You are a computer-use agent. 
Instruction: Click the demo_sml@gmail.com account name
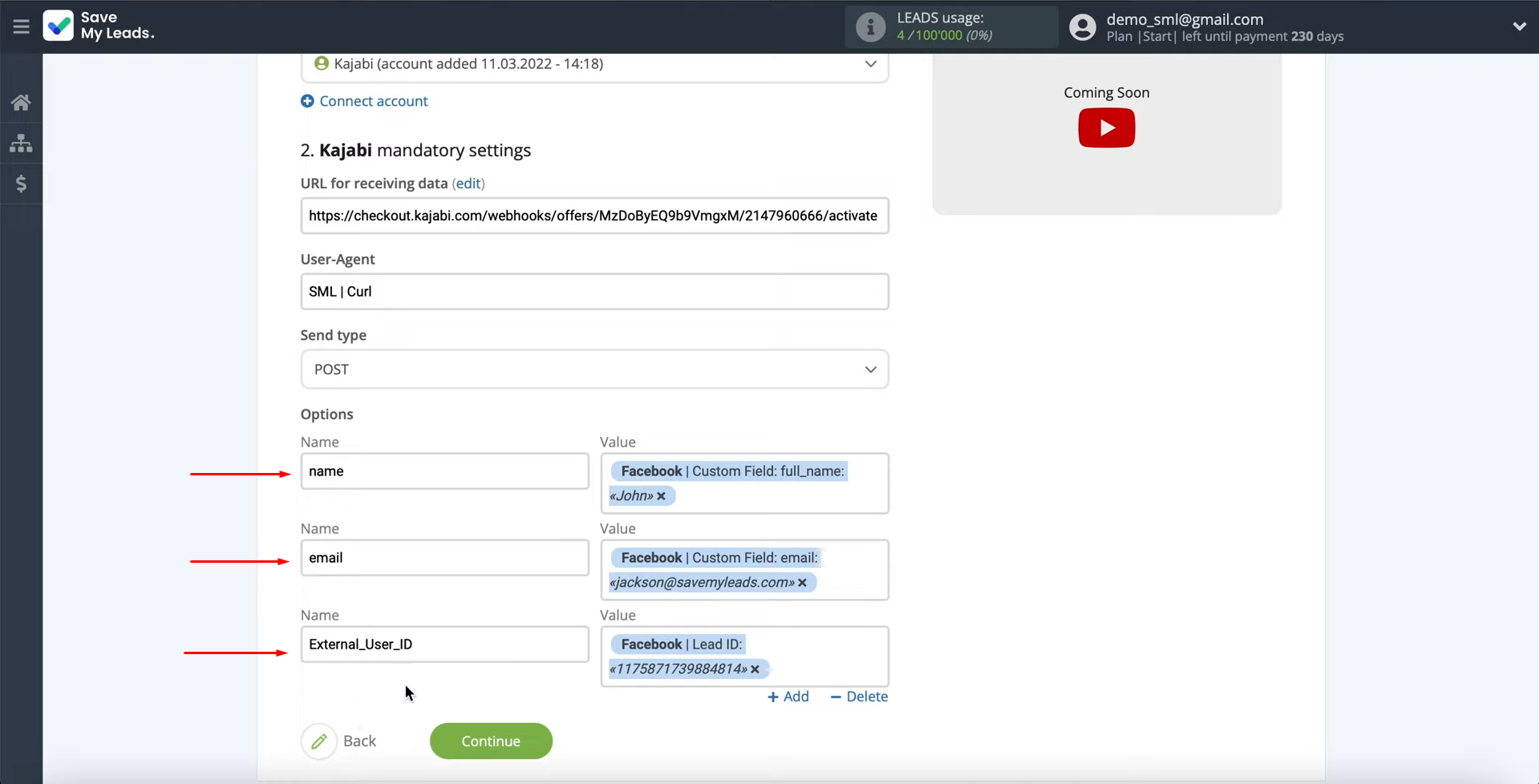tap(1185, 19)
